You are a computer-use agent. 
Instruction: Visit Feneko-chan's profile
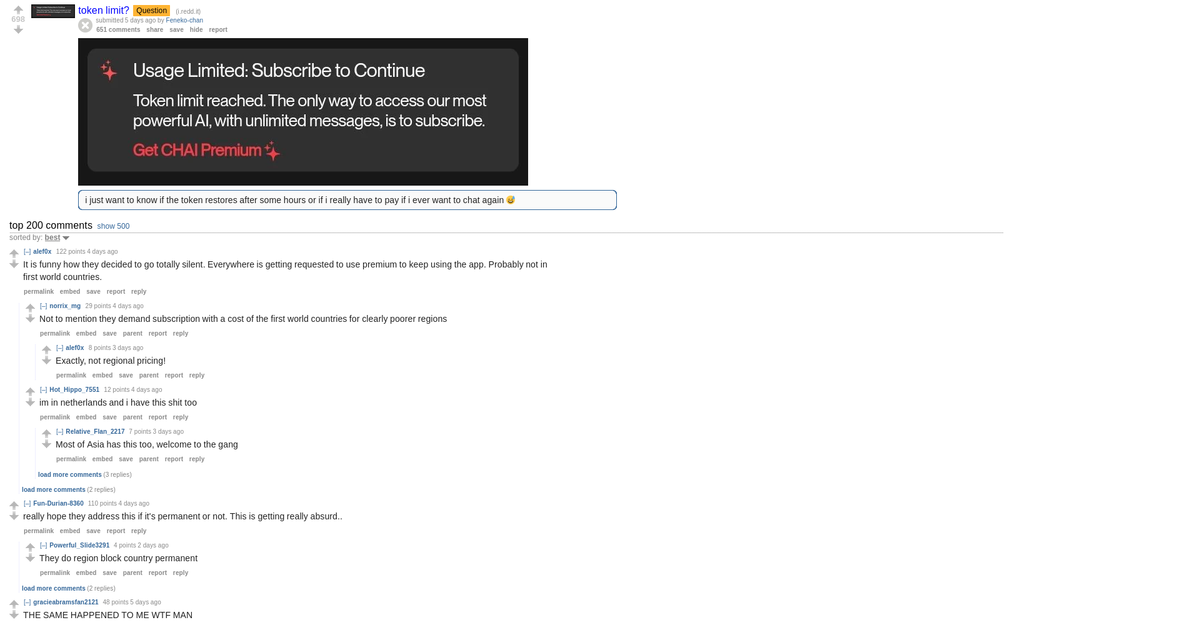coord(184,19)
